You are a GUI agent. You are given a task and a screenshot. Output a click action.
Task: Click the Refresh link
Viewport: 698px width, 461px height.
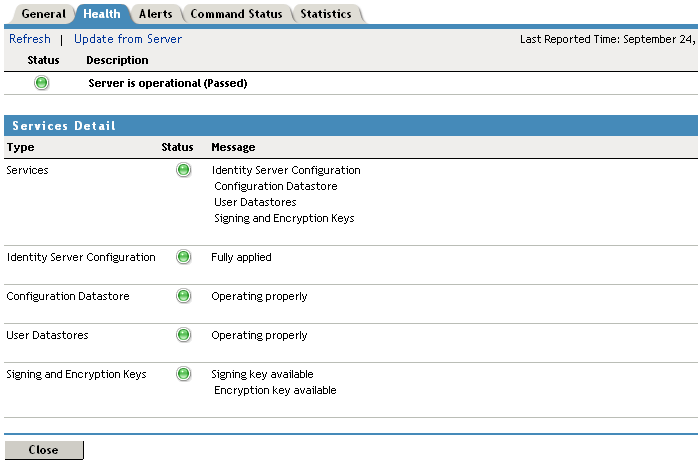[29, 39]
